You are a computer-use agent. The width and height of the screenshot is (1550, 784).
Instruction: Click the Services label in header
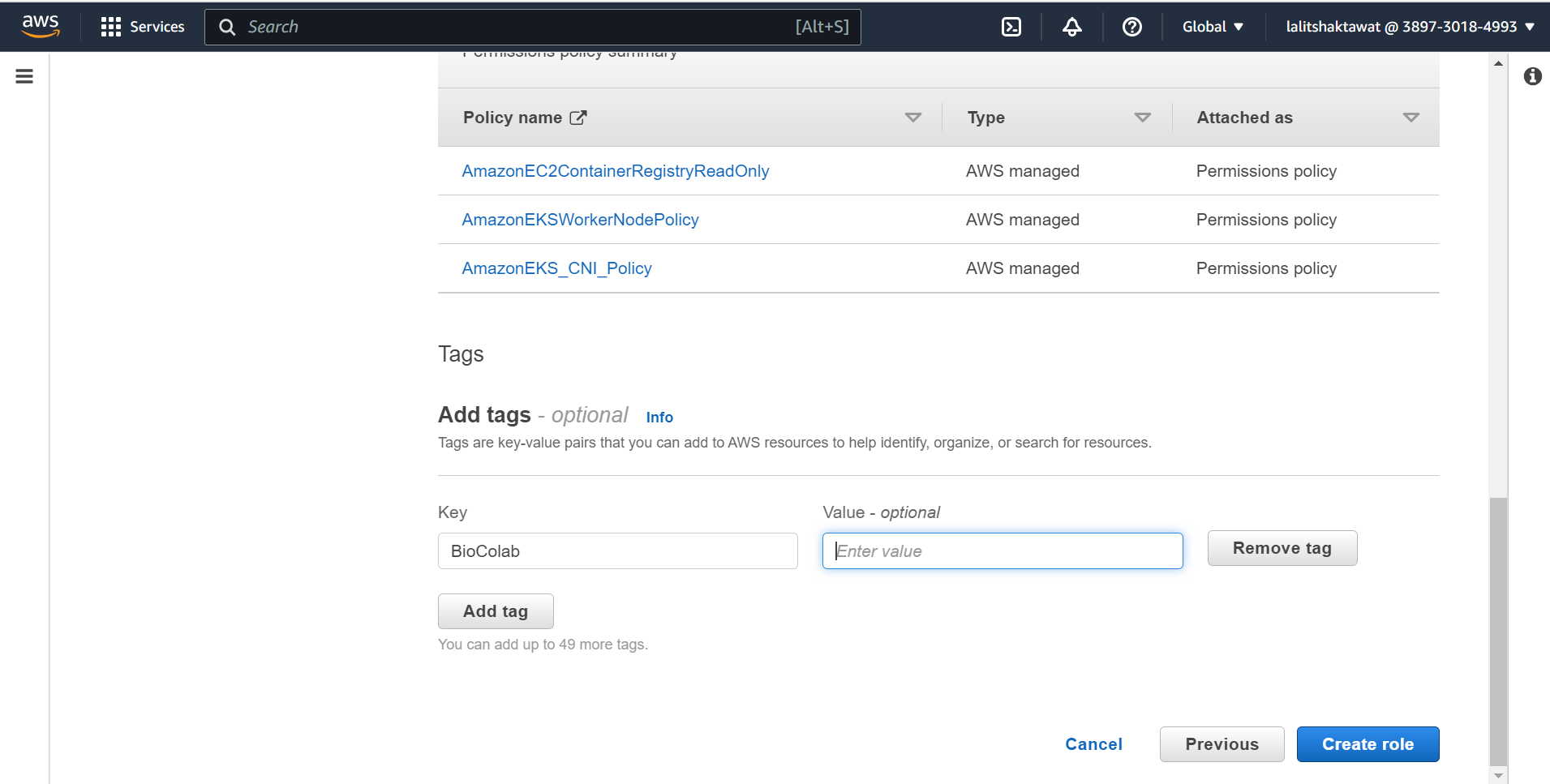(x=157, y=27)
